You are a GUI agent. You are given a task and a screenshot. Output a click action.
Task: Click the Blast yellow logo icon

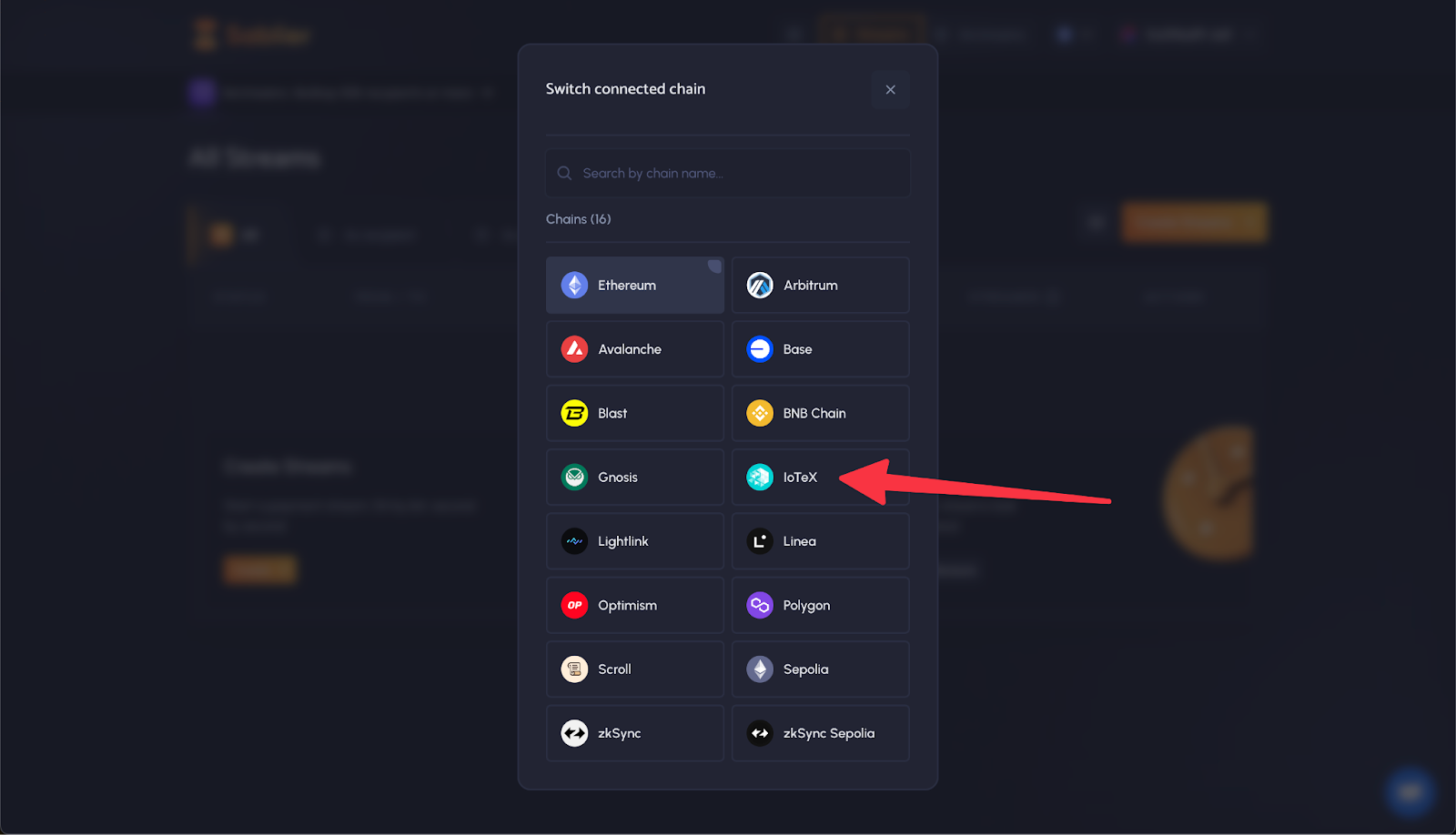pos(574,413)
